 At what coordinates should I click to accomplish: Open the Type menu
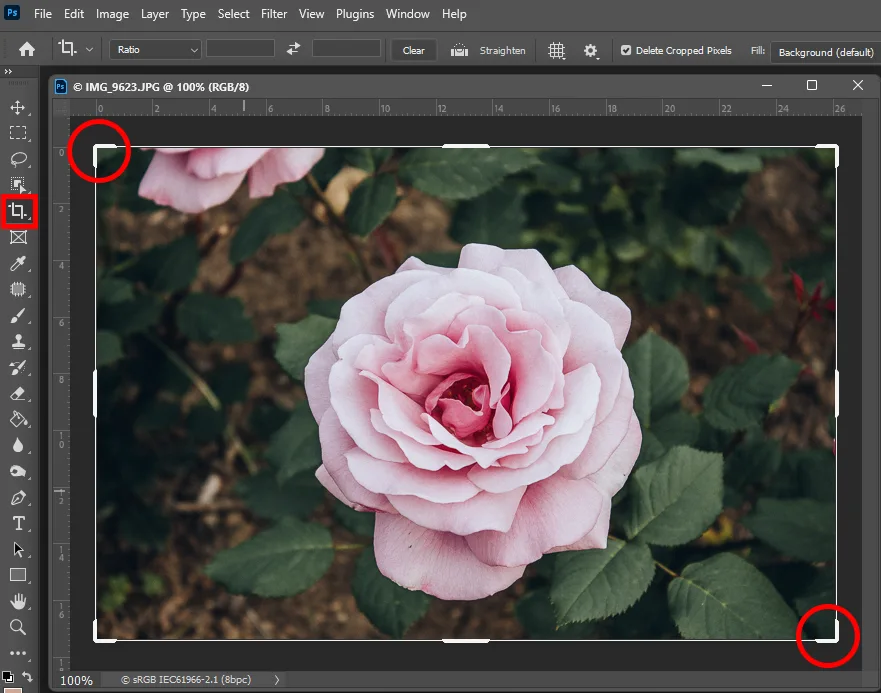tap(193, 14)
